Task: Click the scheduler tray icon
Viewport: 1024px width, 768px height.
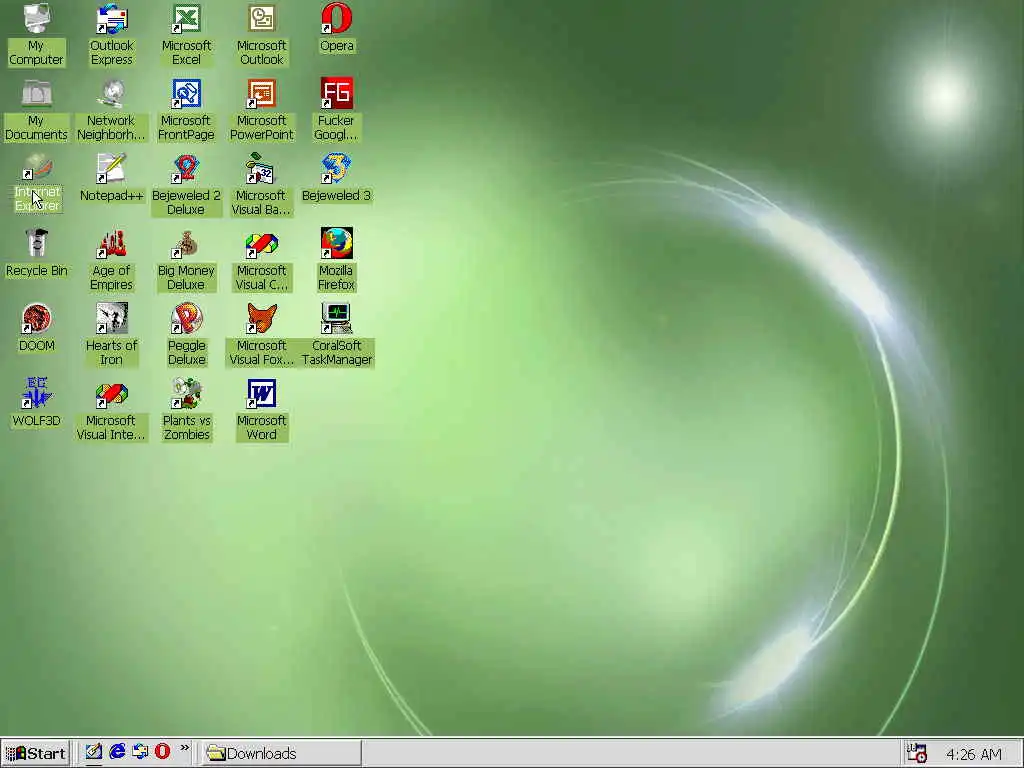Action: pos(918,753)
